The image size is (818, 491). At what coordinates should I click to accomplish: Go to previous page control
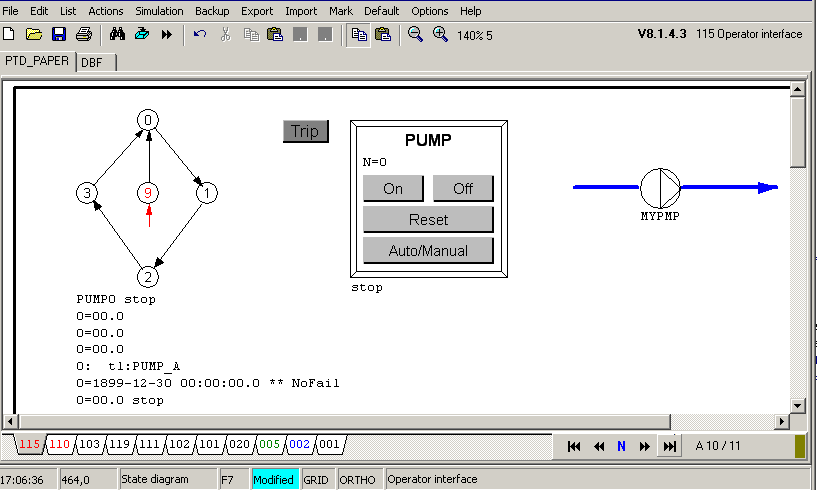pos(599,446)
